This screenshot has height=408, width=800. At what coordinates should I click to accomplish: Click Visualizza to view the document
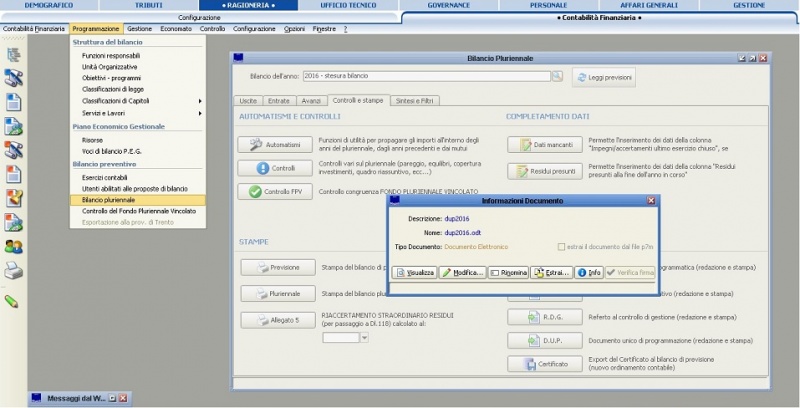(x=414, y=272)
